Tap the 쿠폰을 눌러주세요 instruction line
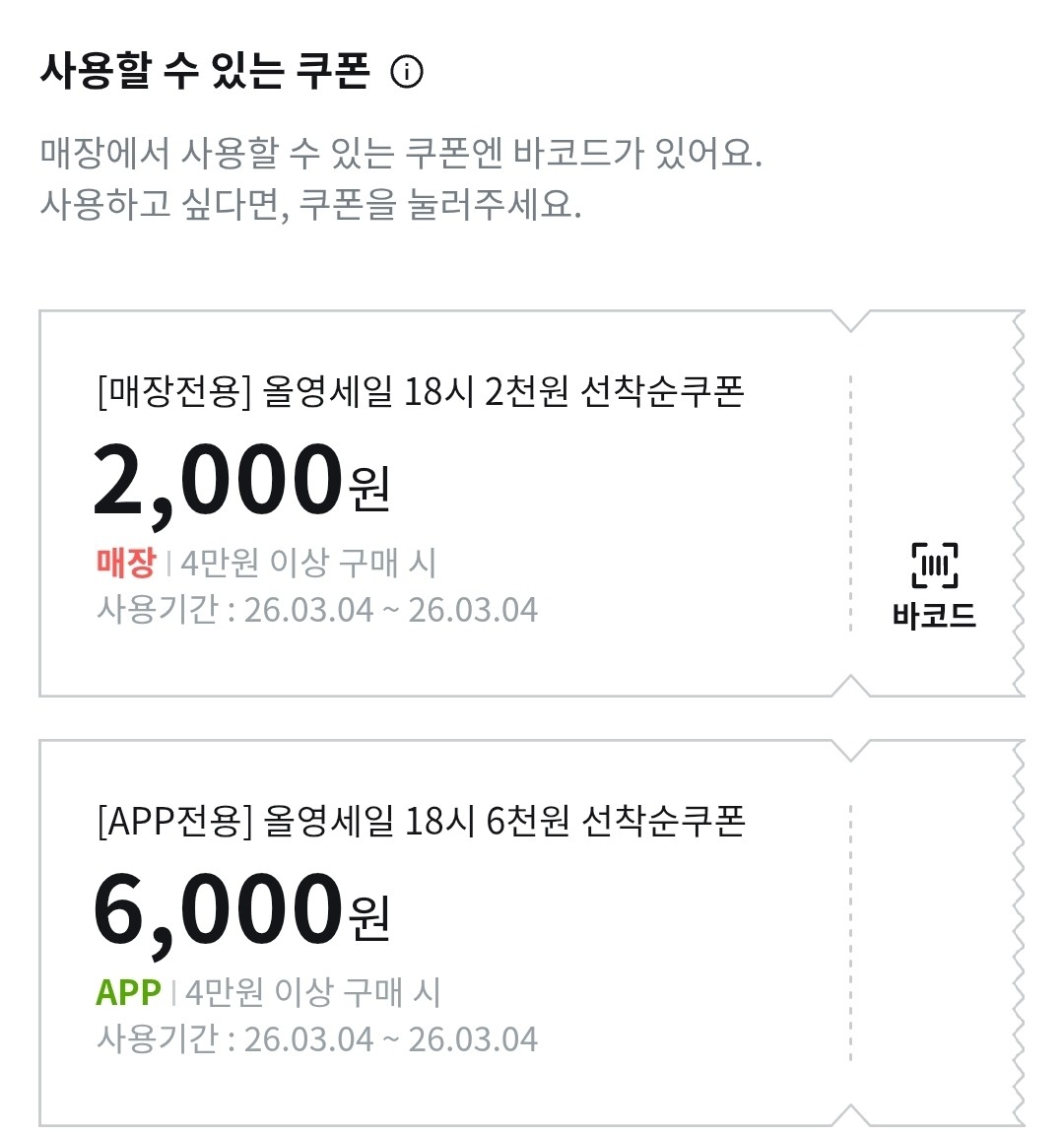 point(310,204)
